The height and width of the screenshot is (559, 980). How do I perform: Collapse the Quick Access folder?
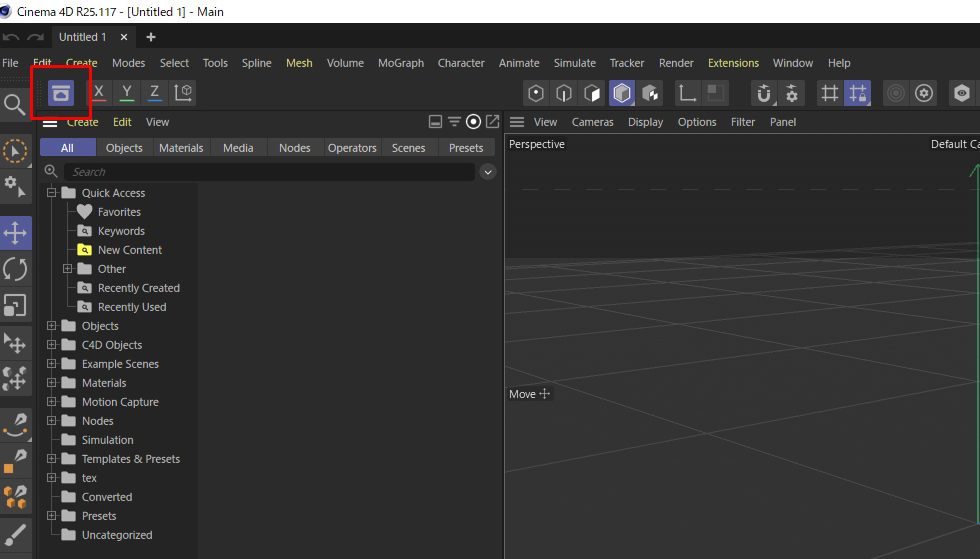[52, 193]
